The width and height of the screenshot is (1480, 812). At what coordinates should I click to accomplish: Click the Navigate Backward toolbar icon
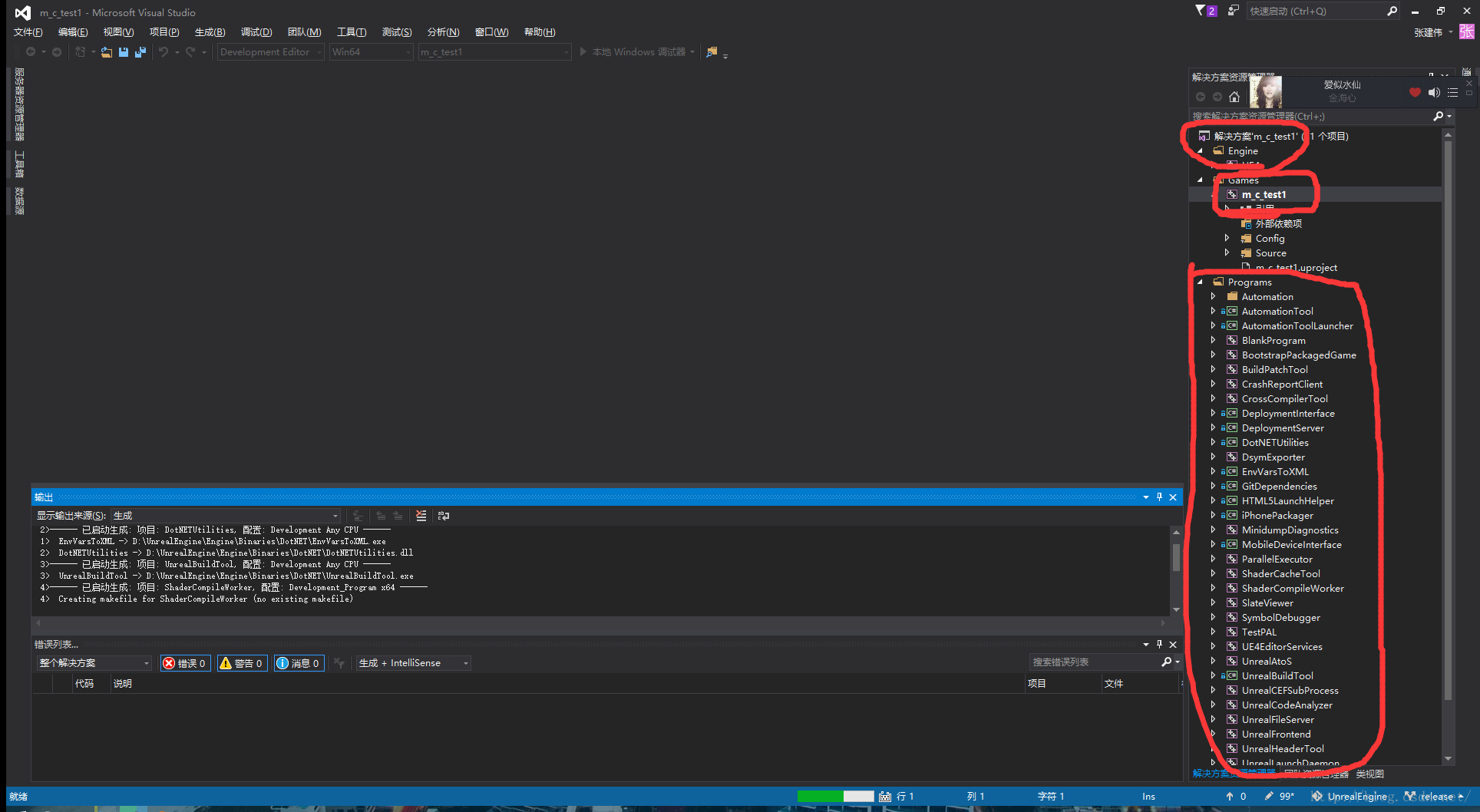[31, 52]
